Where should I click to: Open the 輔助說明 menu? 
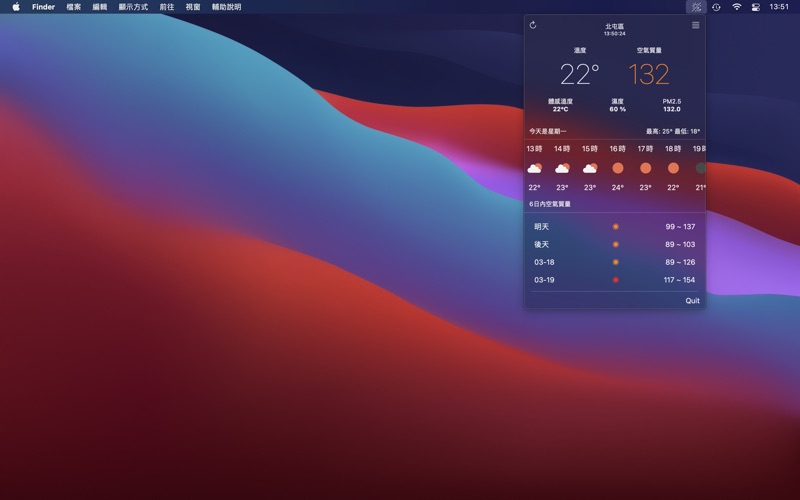227,7
